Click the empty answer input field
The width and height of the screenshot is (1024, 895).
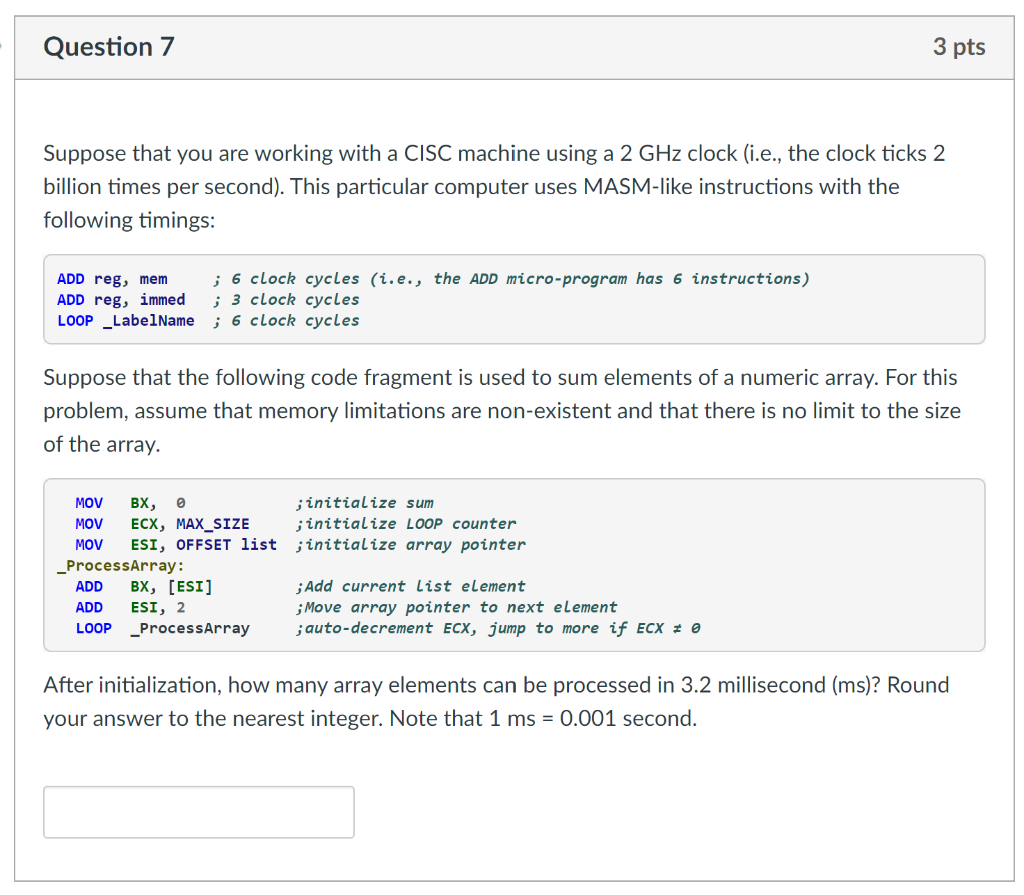point(199,811)
